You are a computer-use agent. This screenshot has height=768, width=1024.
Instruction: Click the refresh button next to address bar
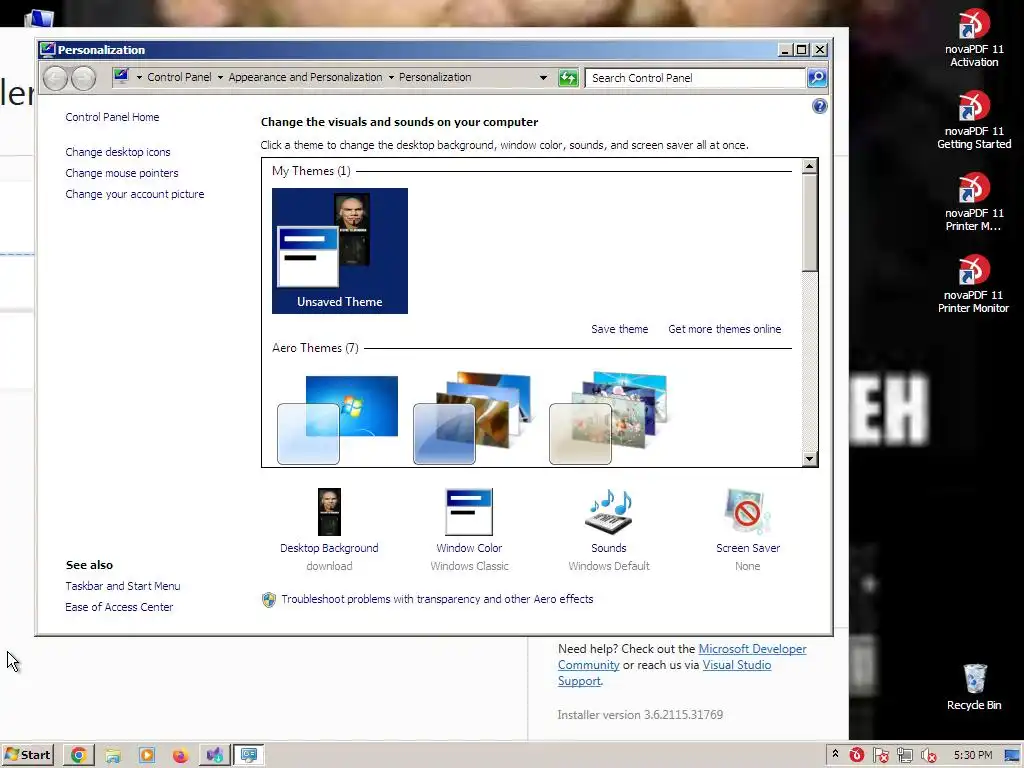point(568,78)
